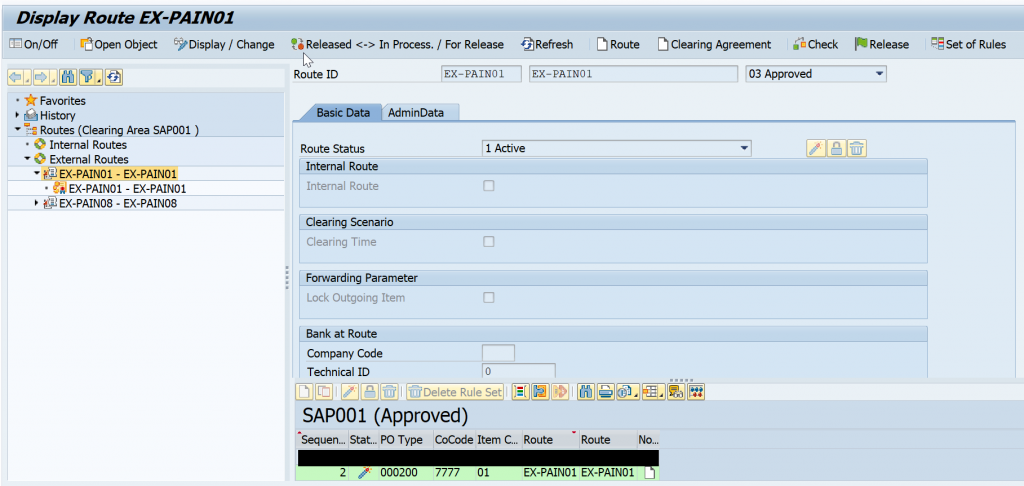Collapse the highlighted EX-PAIN01 - EX-PAIN01 route node
Viewport: 1024px width, 486px height.
(x=37, y=174)
